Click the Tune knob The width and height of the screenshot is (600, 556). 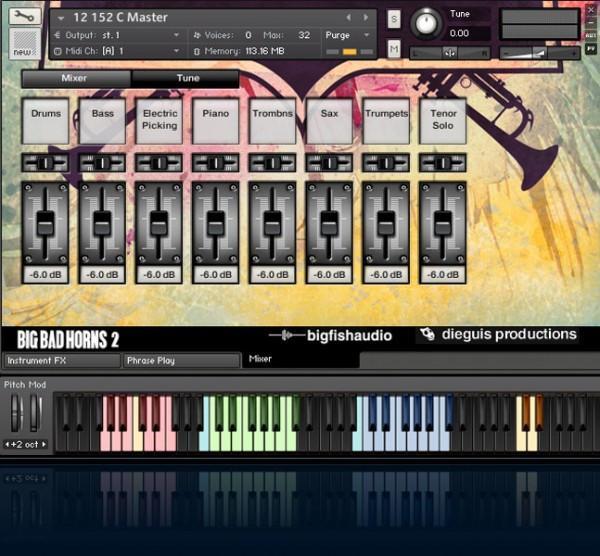(427, 22)
